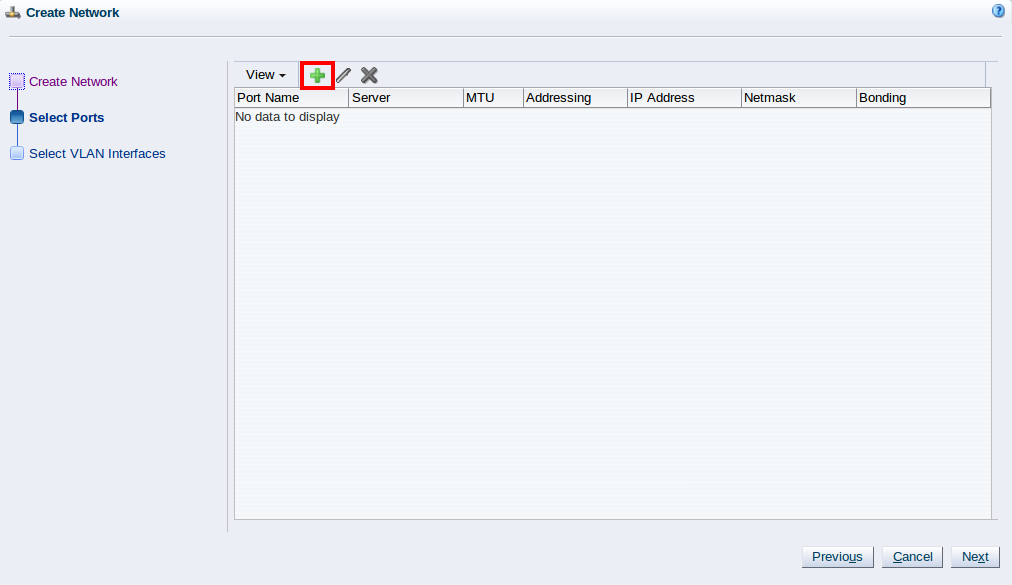Sort by the Server column header
This screenshot has width=1012, height=585.
[x=406, y=98]
